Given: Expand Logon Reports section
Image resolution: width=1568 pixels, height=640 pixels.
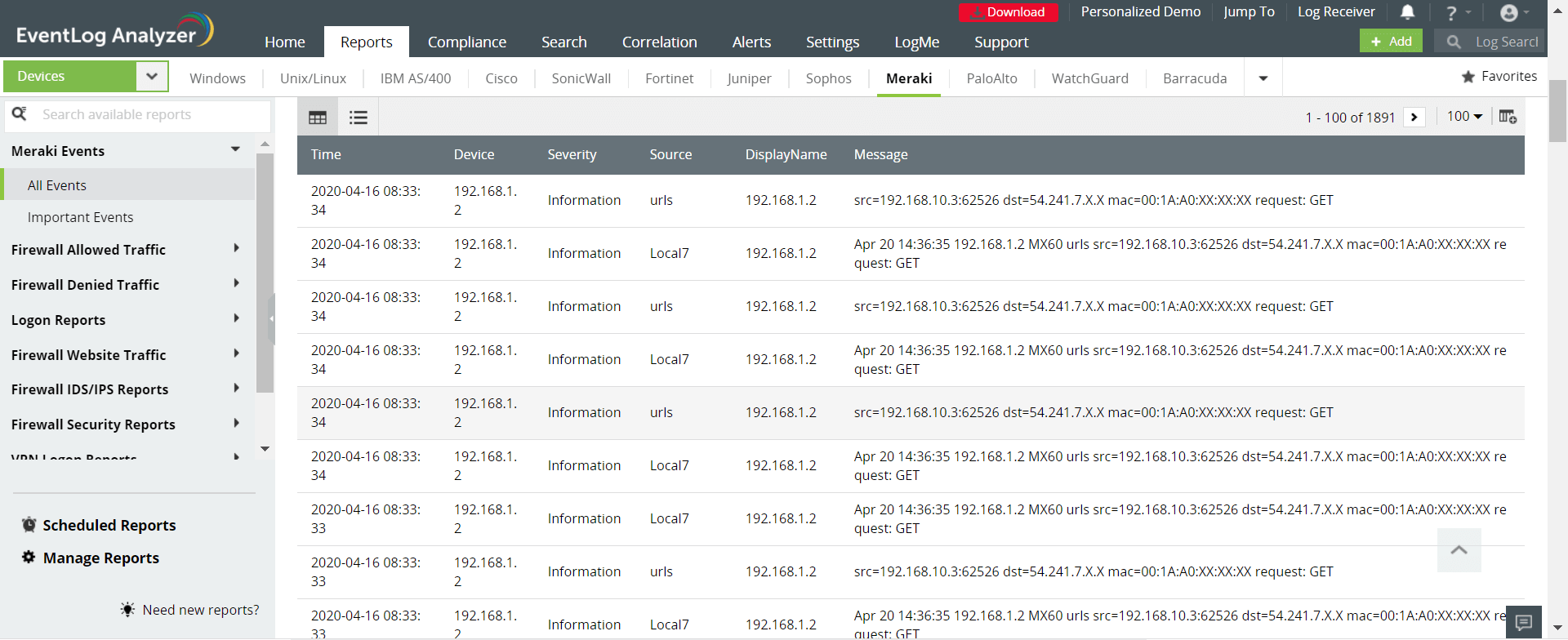Looking at the screenshot, I should (x=236, y=318).
